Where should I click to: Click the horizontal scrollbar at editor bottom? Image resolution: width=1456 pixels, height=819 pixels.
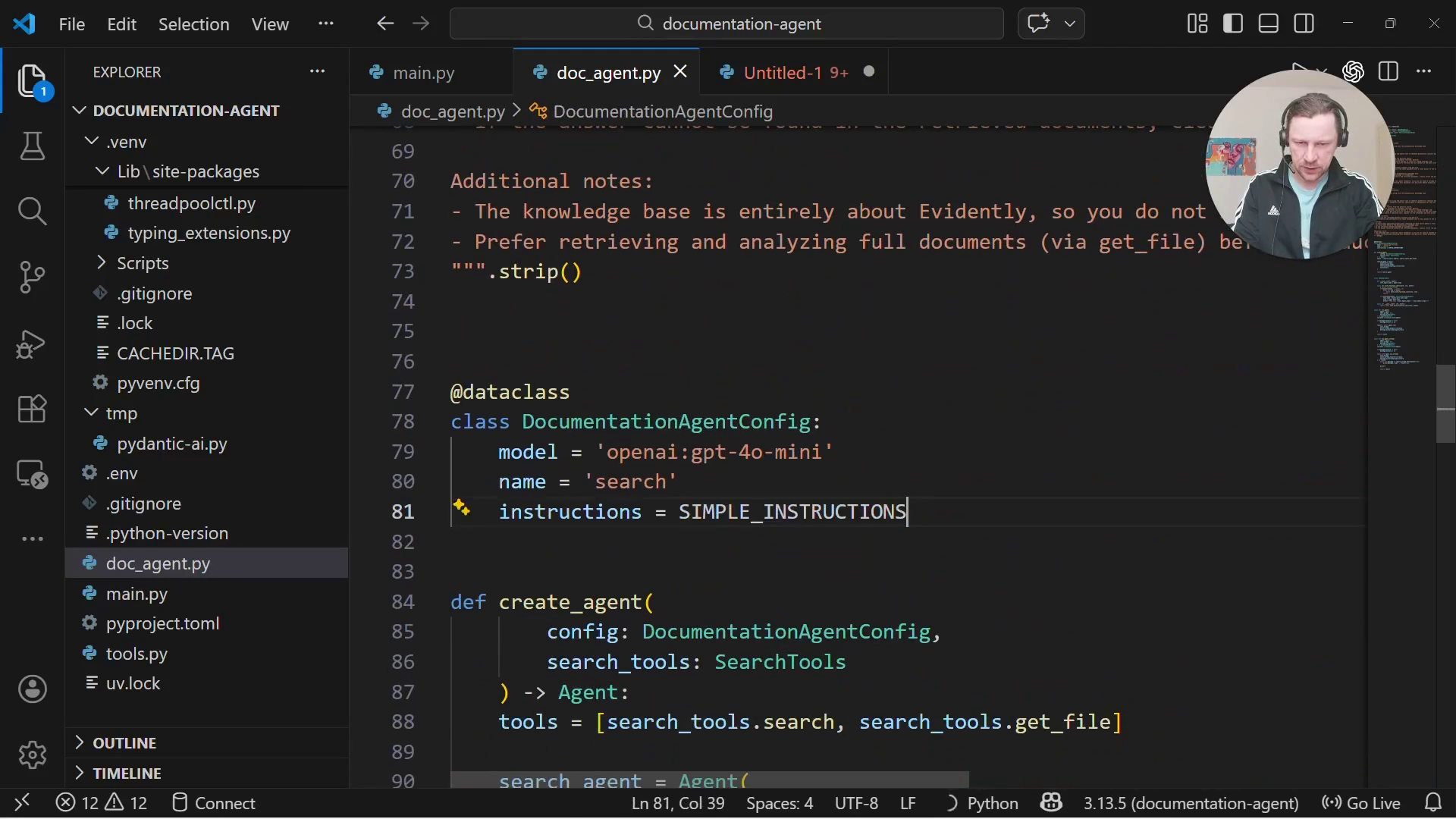(710, 780)
